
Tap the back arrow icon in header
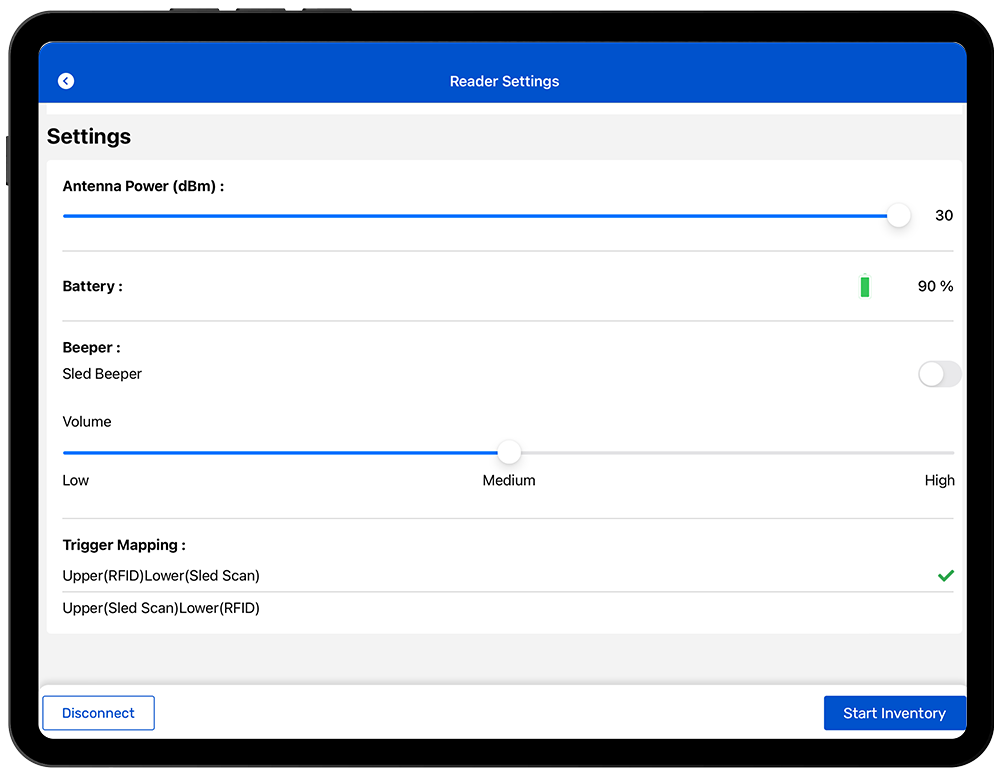click(66, 81)
